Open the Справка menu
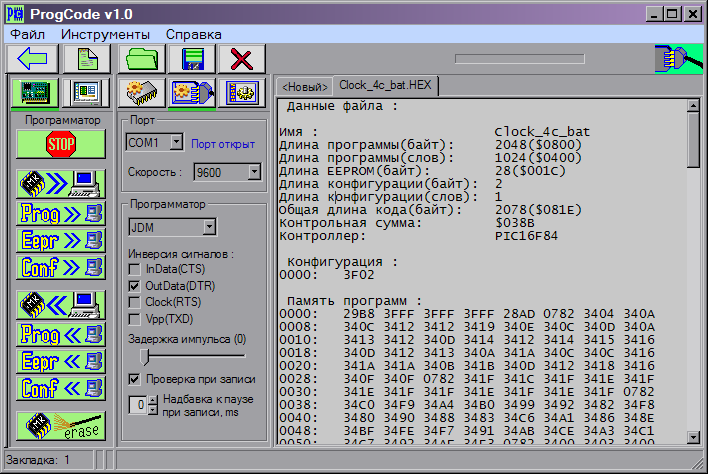This screenshot has height=474, width=708. (x=193, y=34)
